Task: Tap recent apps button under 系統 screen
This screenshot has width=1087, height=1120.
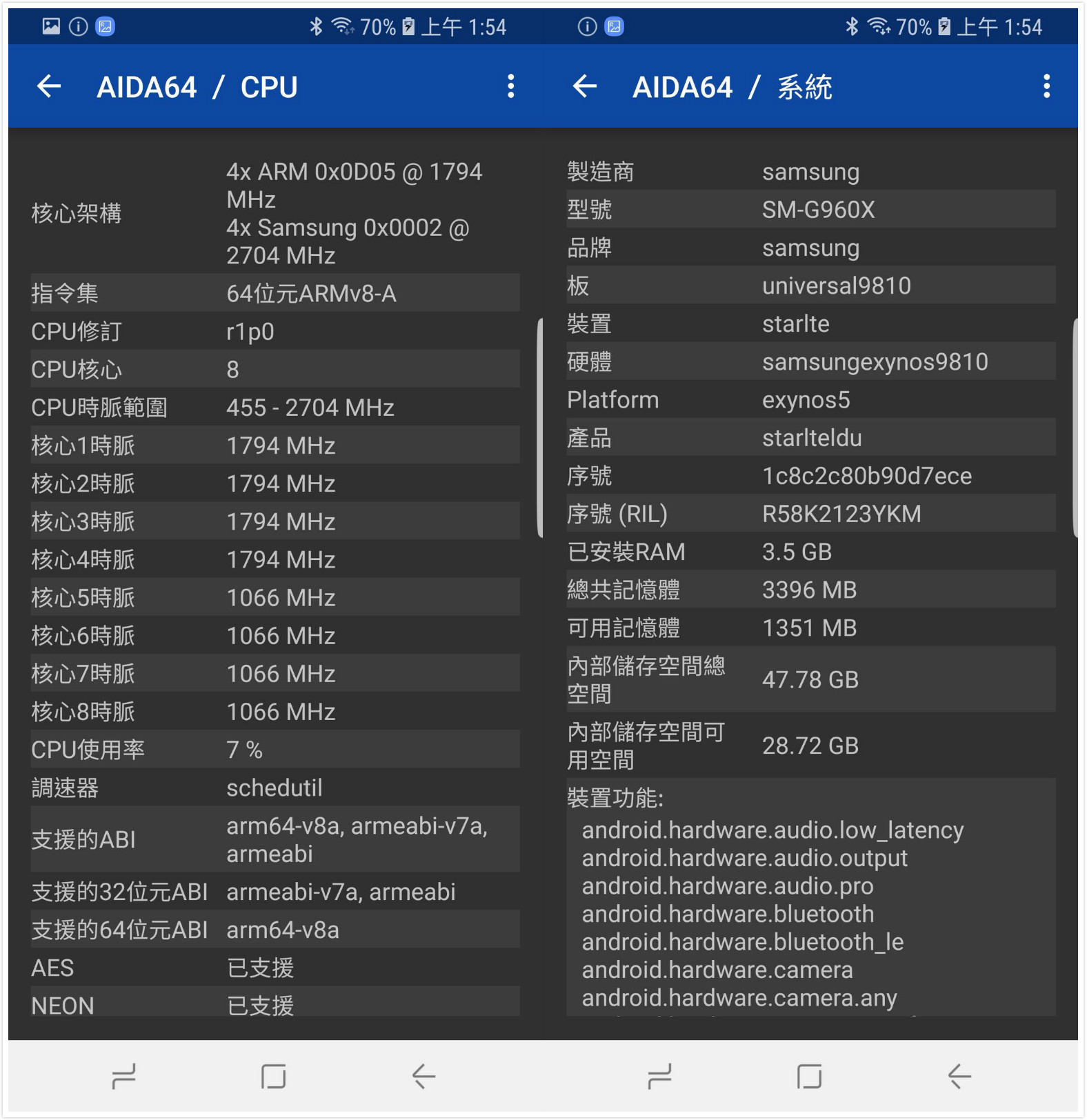Action: click(660, 1077)
